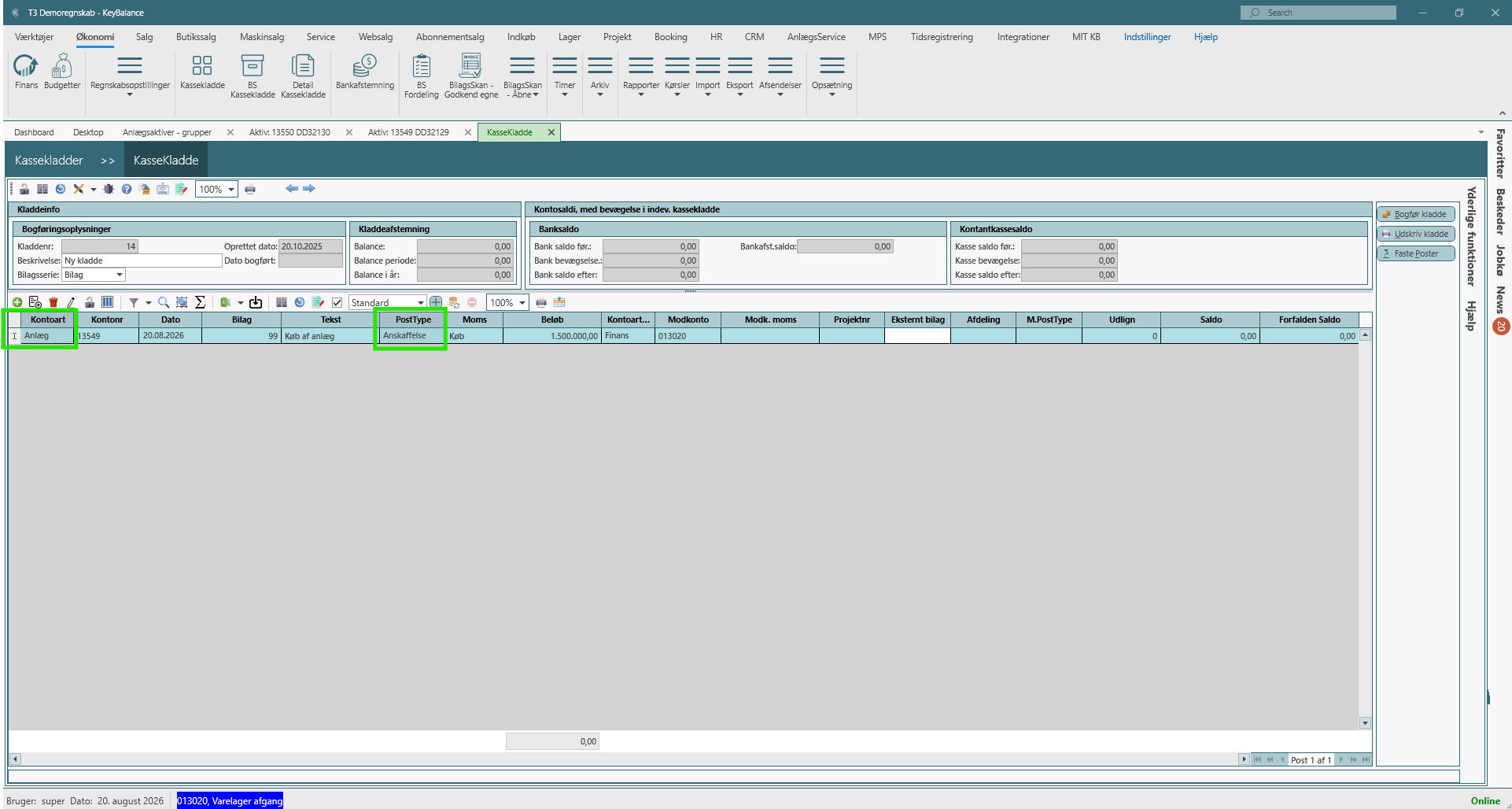This screenshot has width=1512, height=809.
Task: Switch to Anlægsaktiver - grupper tab
Action: pos(167,132)
